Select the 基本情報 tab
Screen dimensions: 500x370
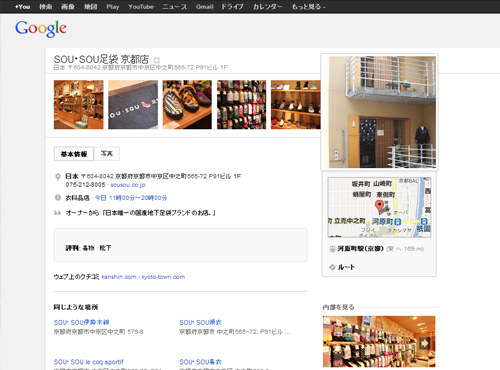(74, 154)
